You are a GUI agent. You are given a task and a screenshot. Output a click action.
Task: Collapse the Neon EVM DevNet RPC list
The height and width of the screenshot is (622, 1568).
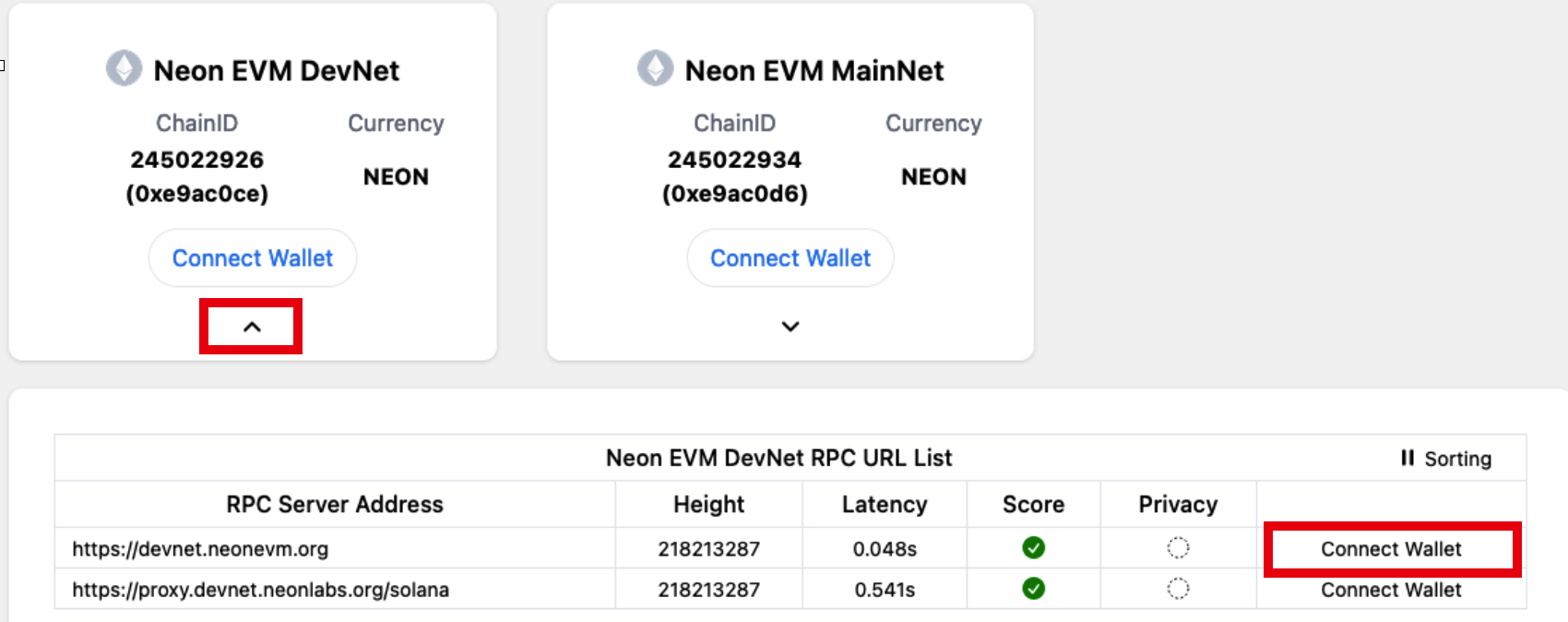252,327
